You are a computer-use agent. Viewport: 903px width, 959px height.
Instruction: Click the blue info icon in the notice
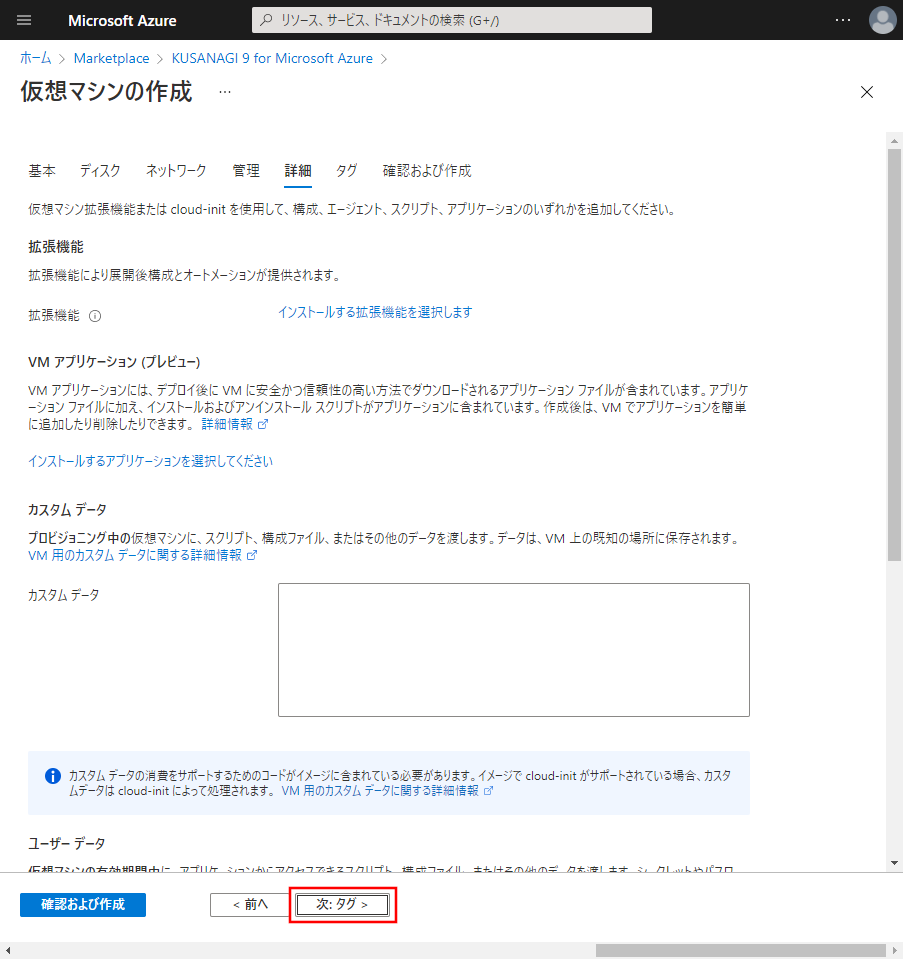[53, 776]
